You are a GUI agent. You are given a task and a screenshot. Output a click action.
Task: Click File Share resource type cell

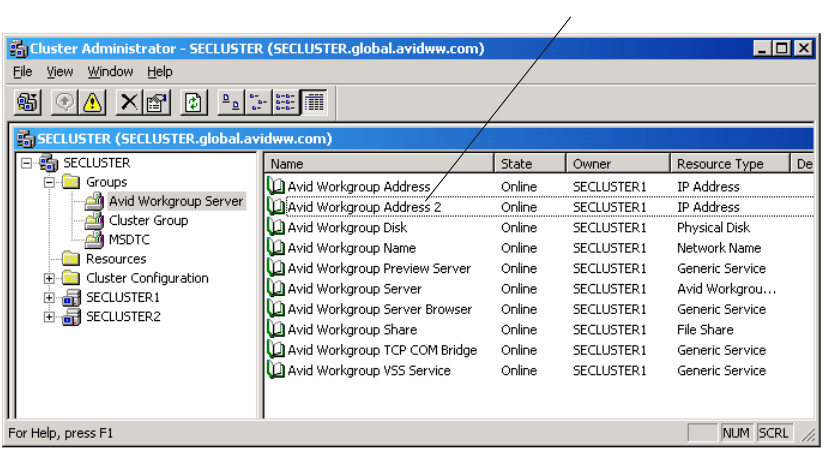705,330
